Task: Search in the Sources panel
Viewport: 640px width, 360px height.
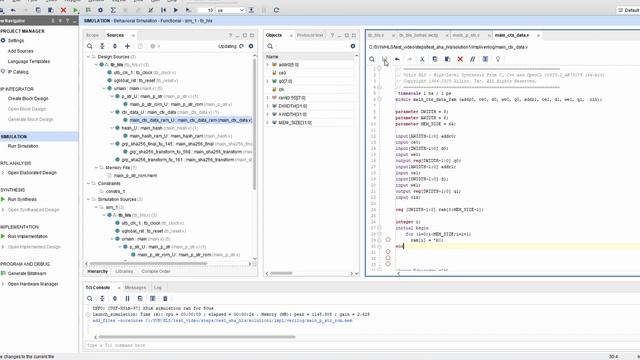Action: (x=90, y=46)
